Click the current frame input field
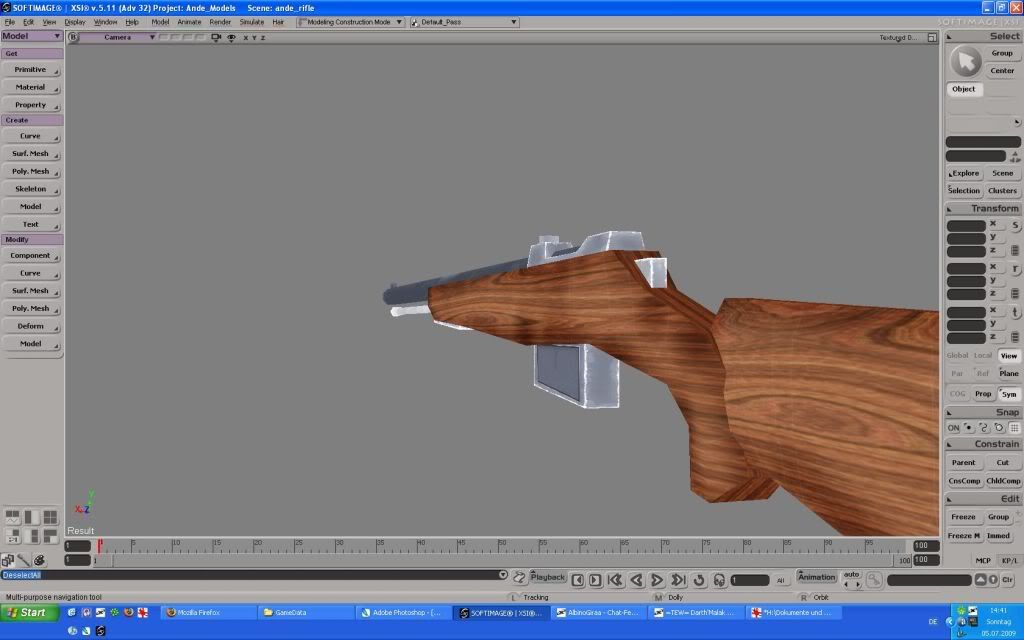Screen dimensions: 1024x640 (x=750, y=580)
